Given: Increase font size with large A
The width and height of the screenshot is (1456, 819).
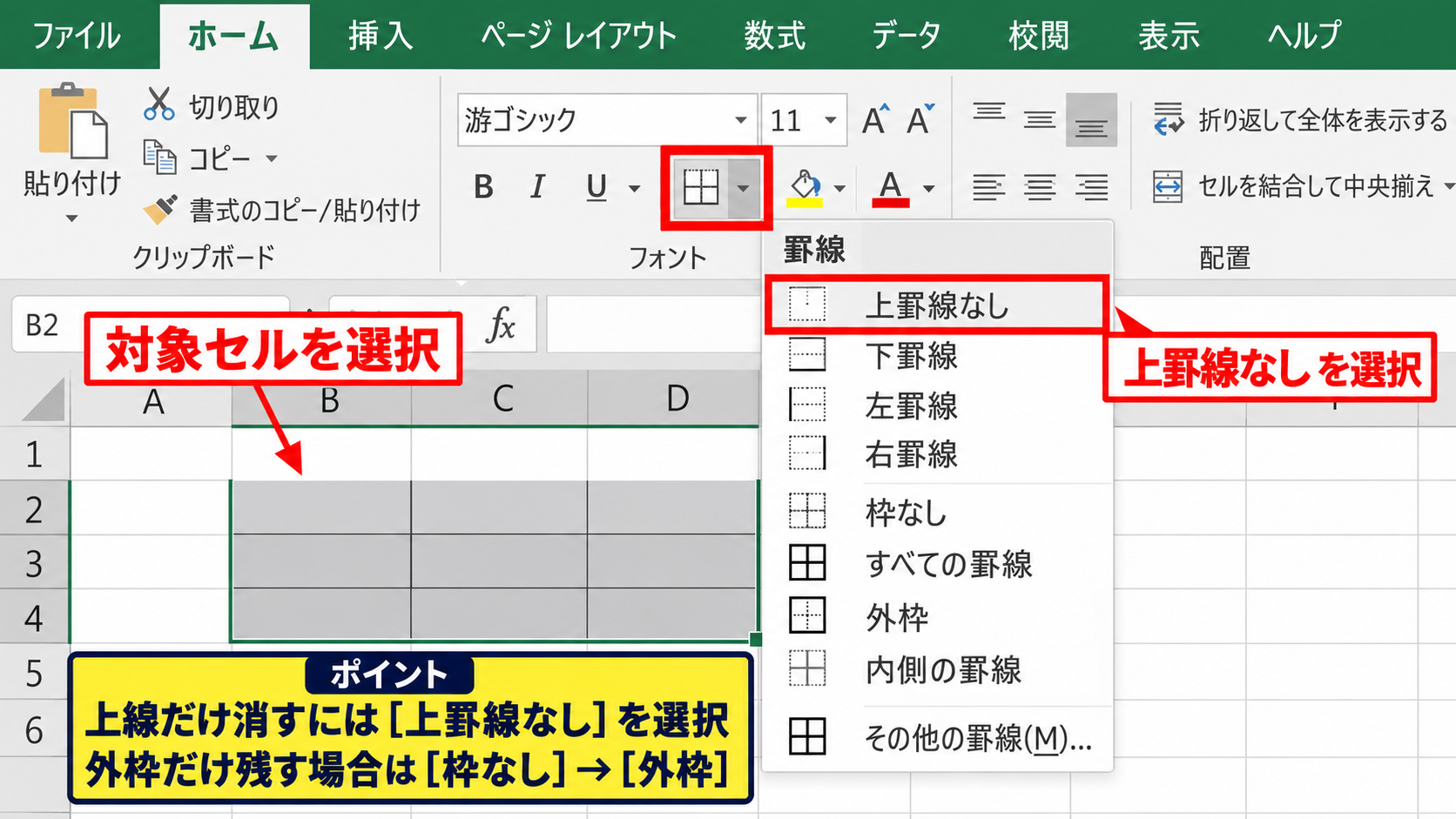Looking at the screenshot, I should [876, 119].
